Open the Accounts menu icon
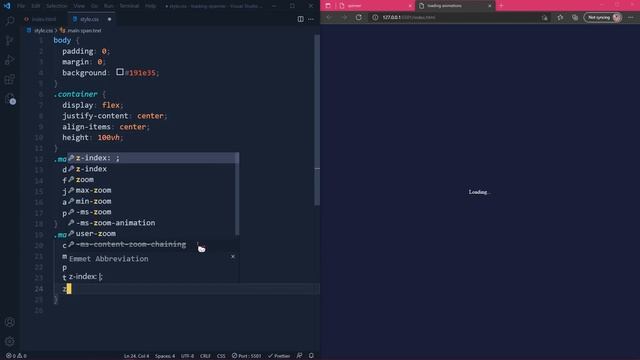640x360 pixels. [x=10, y=322]
